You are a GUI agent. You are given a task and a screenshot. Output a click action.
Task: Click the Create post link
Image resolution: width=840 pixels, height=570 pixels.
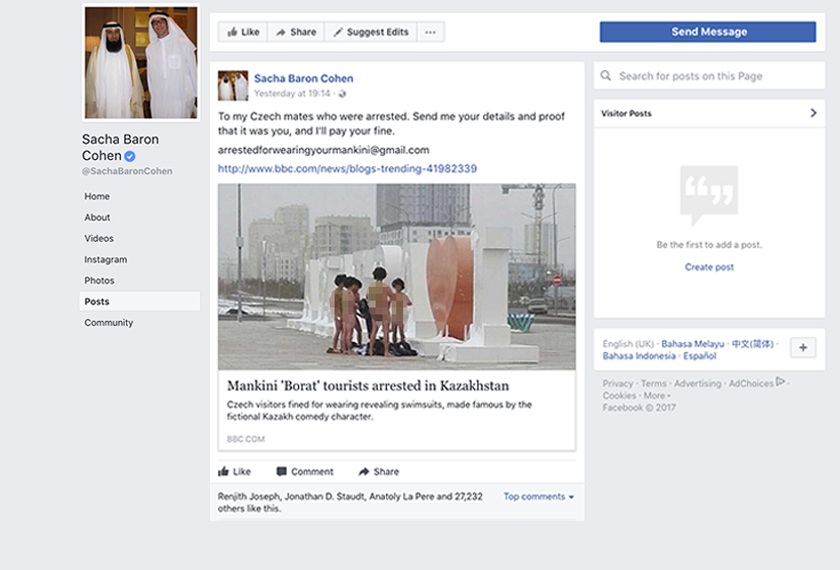point(709,267)
